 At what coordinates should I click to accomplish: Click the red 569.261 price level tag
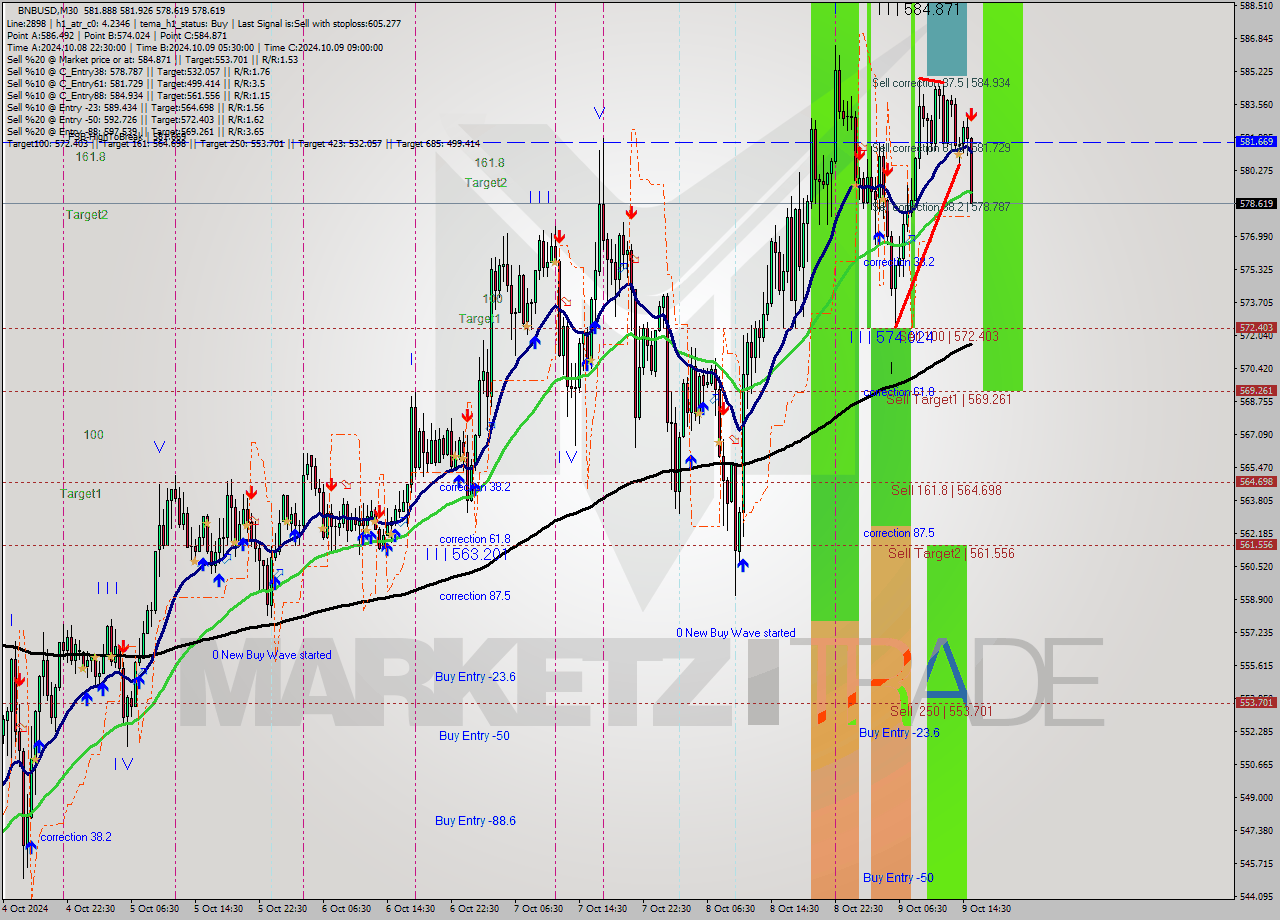tap(1257, 391)
